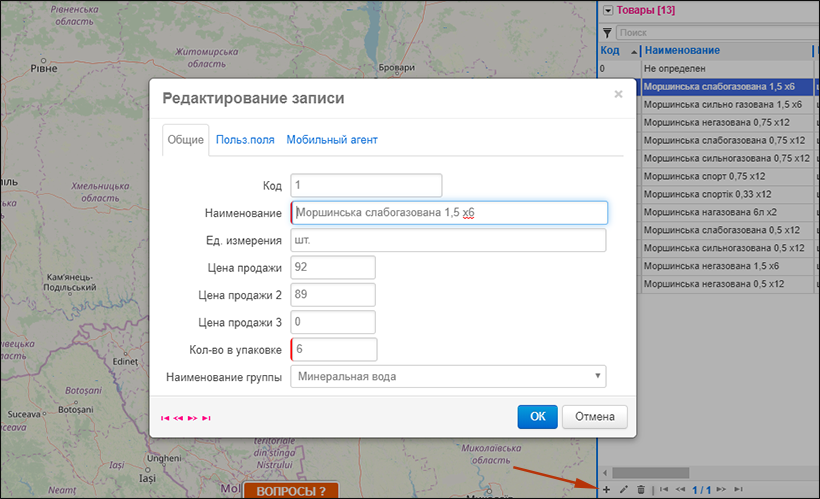The height and width of the screenshot is (499, 820).
Task: Select the Не определен row
Action: pos(709,69)
